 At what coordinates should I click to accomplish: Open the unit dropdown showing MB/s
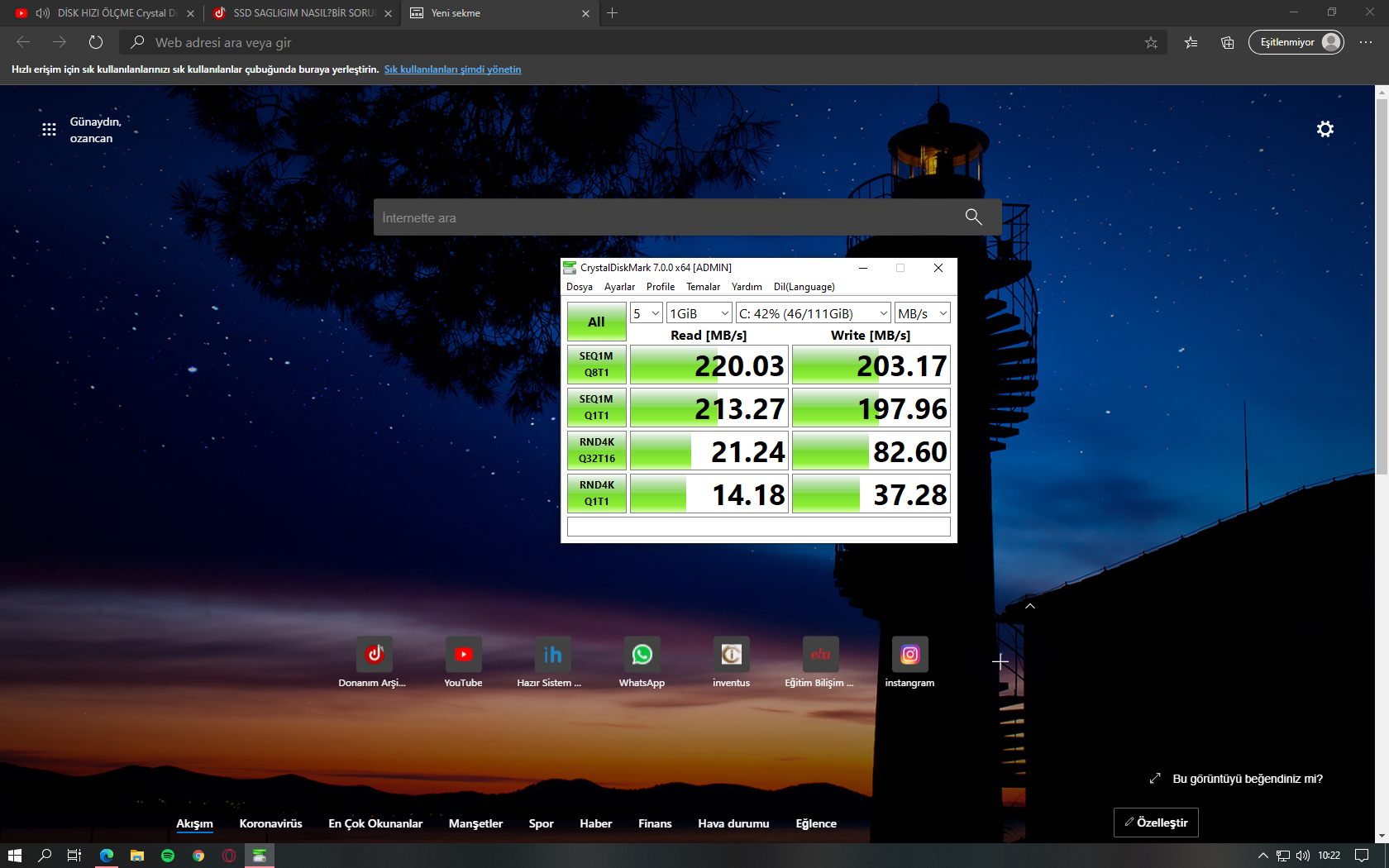pos(922,313)
